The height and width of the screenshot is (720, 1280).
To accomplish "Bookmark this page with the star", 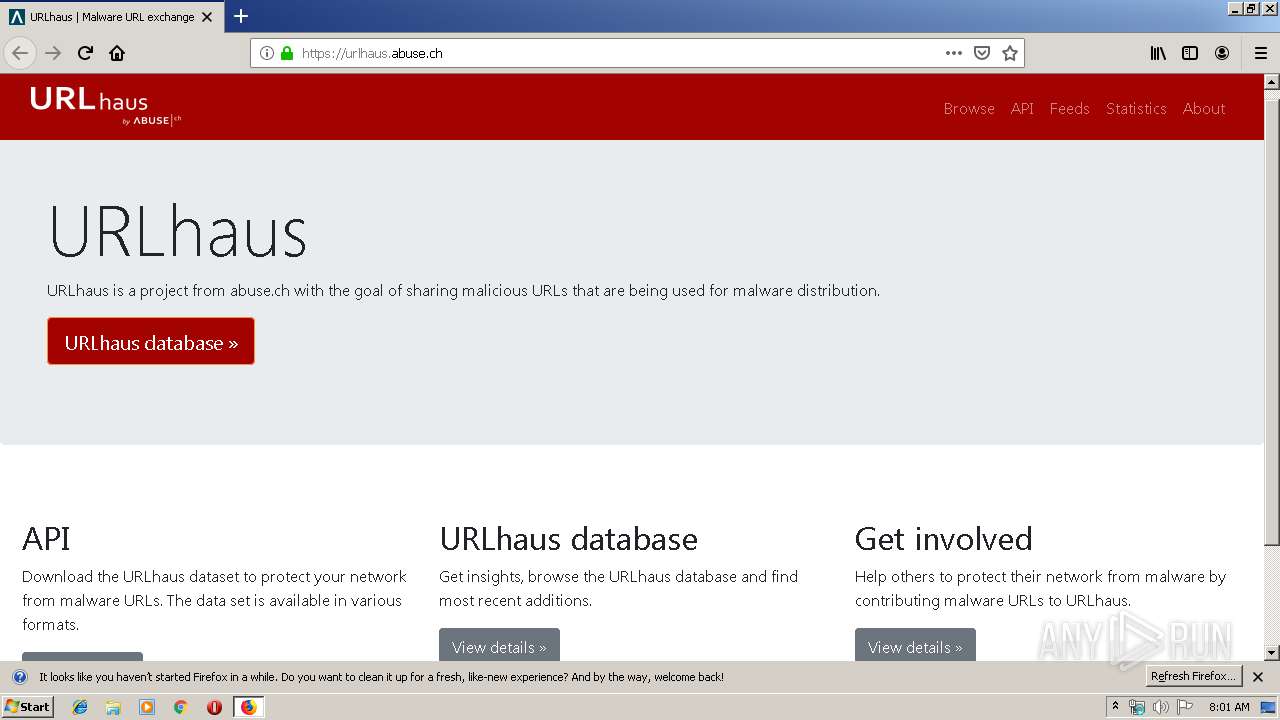I will (1010, 53).
